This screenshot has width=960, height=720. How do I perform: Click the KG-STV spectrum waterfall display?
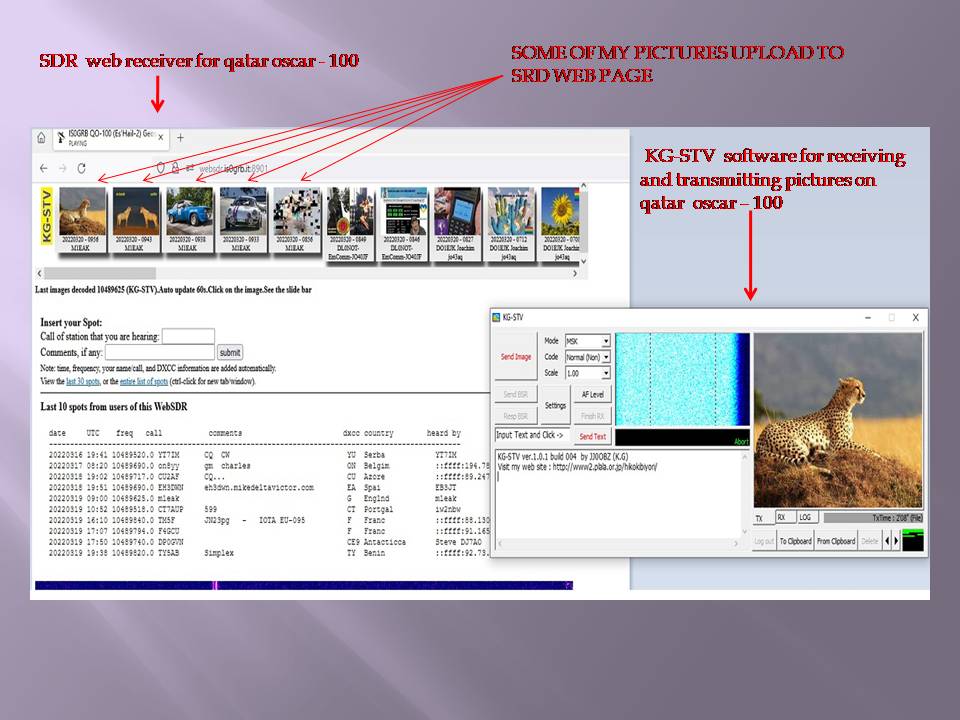682,379
